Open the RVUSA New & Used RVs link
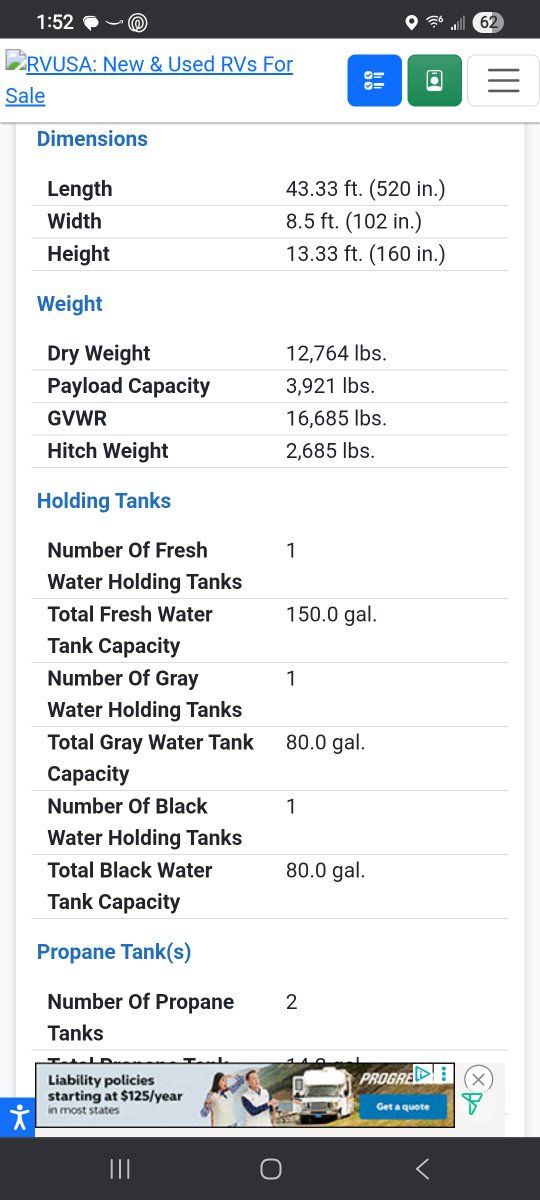 pos(149,80)
